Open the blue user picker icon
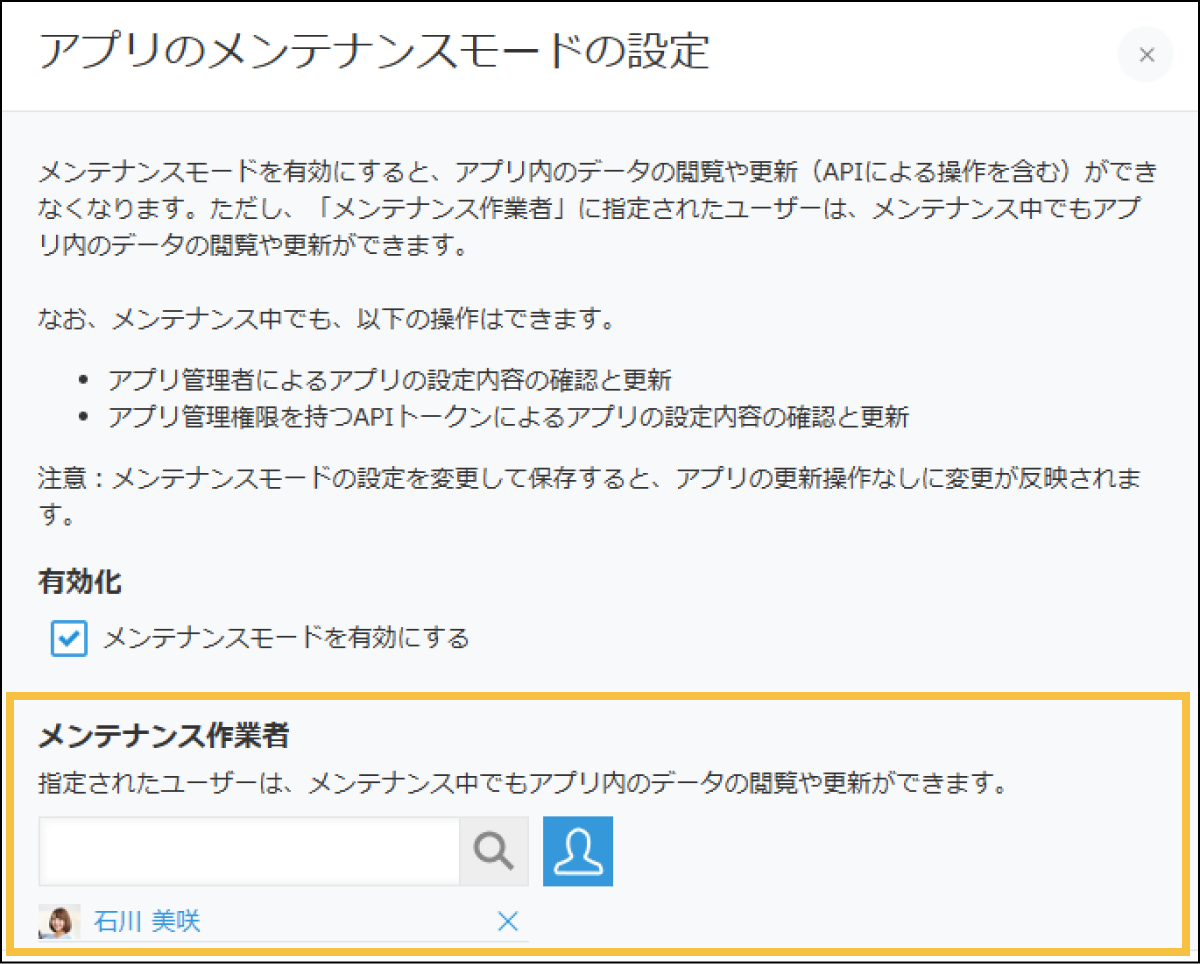Screen dimensions: 1200x964 coord(578,852)
